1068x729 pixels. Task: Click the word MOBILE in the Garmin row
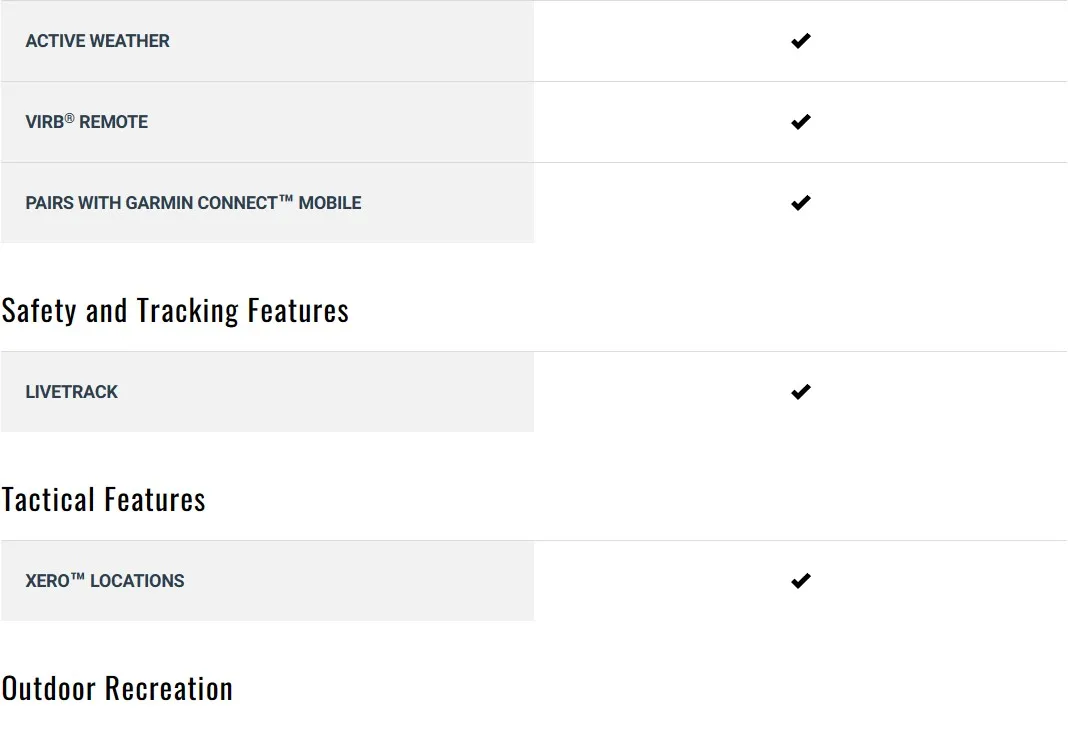330,203
